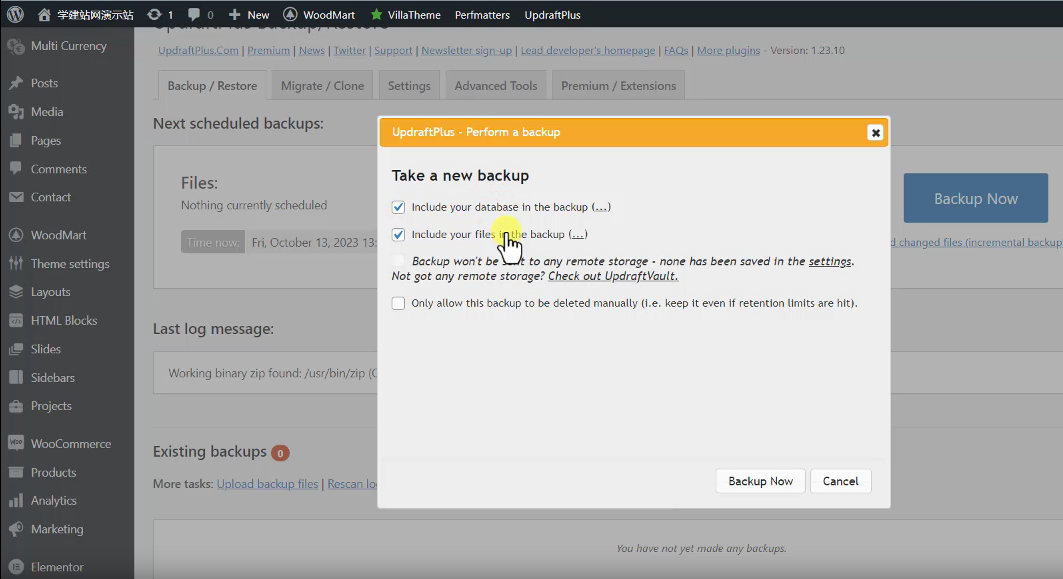Select the Layouts layers icon in the sidebar

pyautogui.click(x=16, y=292)
